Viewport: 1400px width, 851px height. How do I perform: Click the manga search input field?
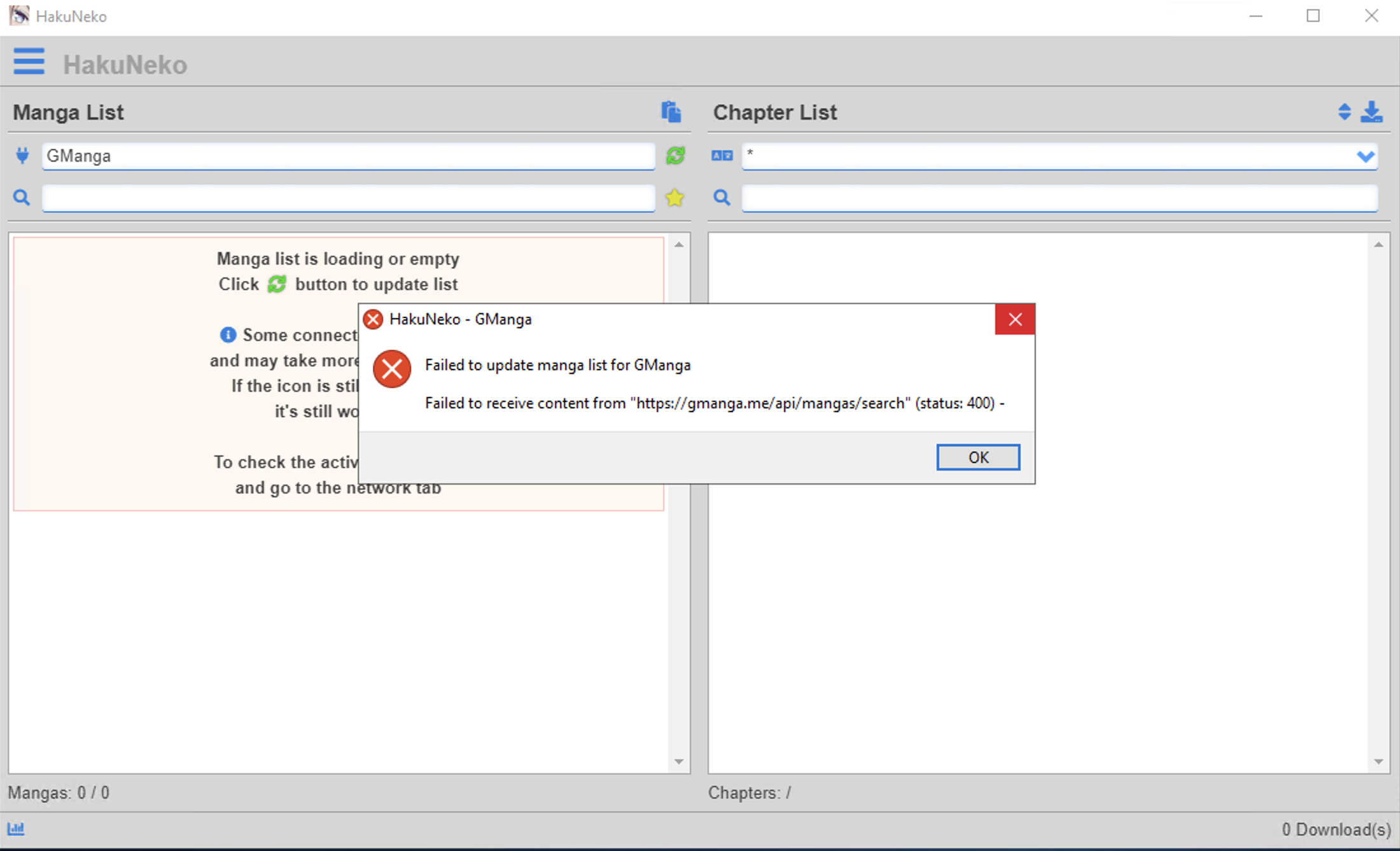pos(349,198)
